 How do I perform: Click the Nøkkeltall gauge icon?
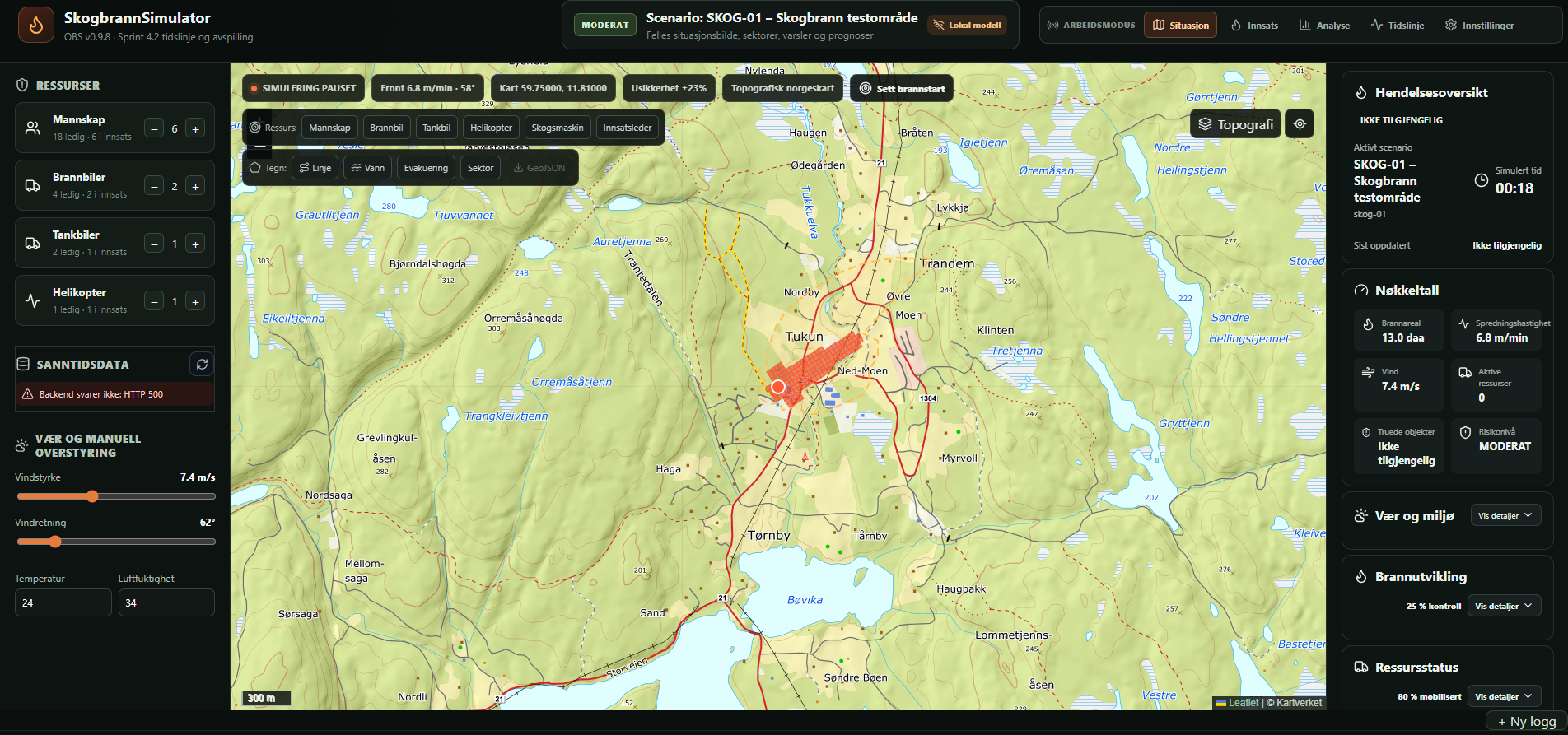click(x=1361, y=291)
